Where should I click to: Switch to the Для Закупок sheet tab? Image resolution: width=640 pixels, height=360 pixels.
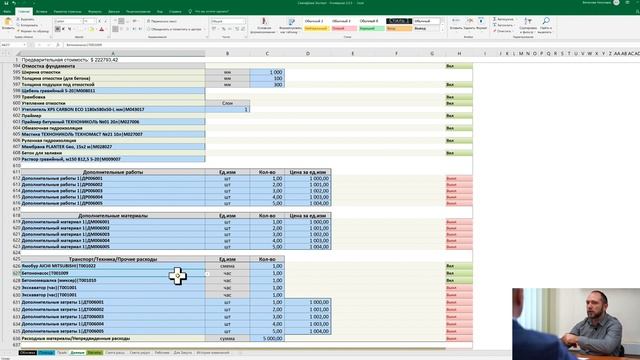tap(182, 353)
